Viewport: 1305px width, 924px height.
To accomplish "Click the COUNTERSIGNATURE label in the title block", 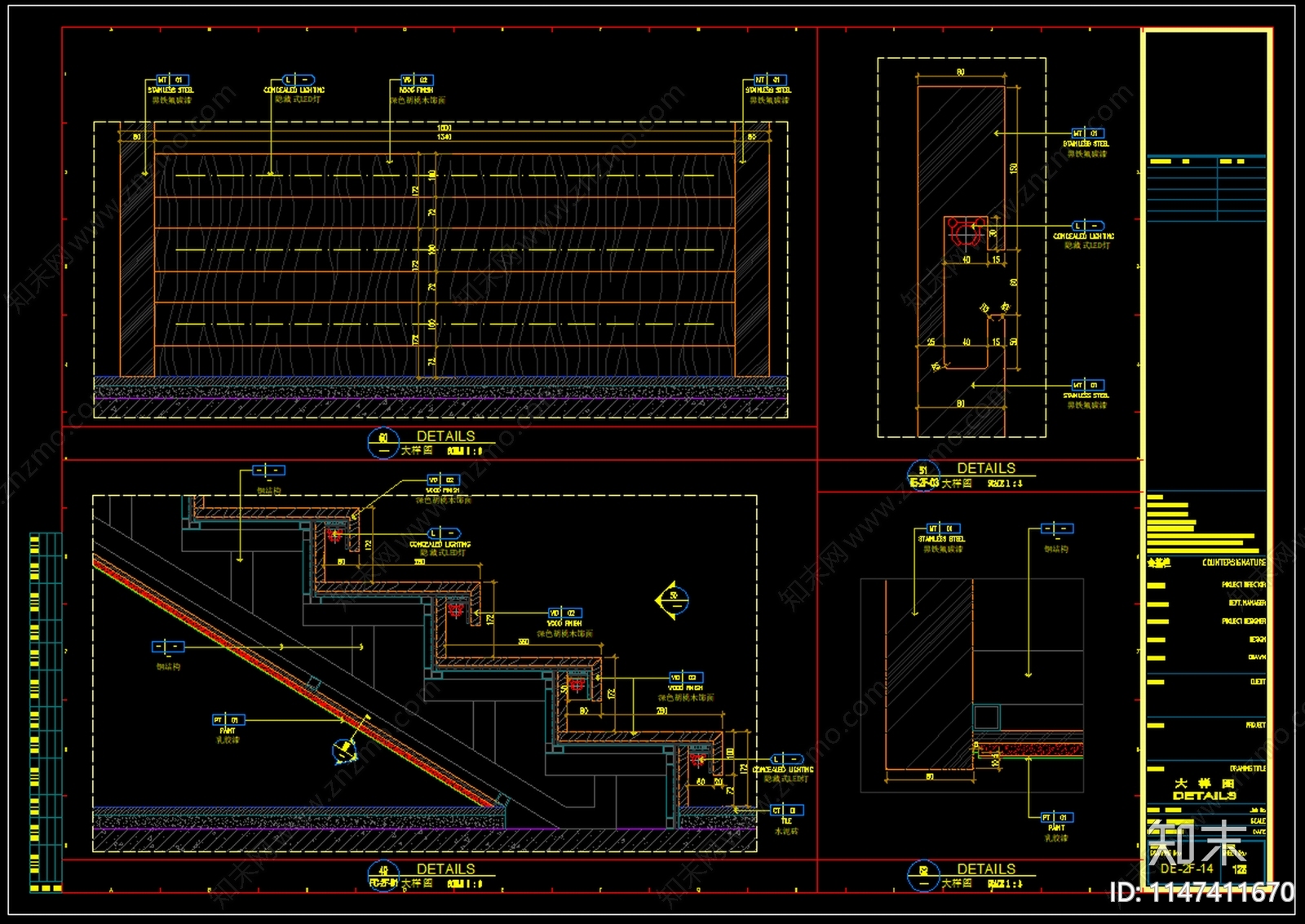I will click(1234, 563).
